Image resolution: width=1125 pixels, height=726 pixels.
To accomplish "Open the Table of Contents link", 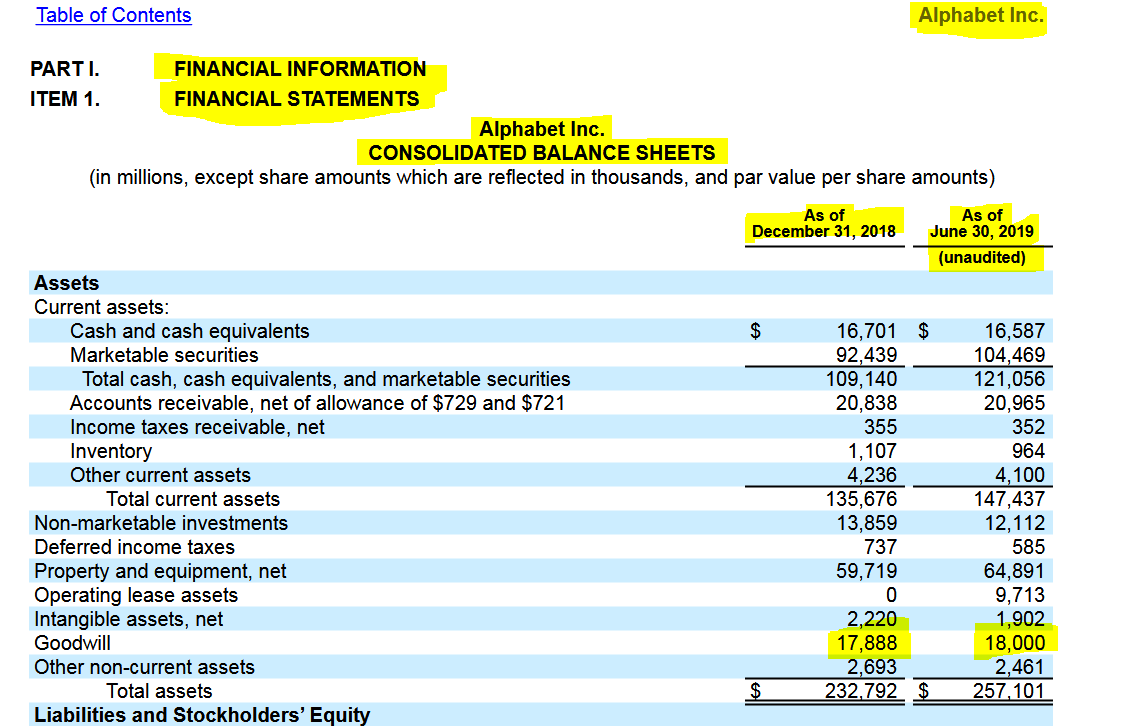I will tap(113, 15).
